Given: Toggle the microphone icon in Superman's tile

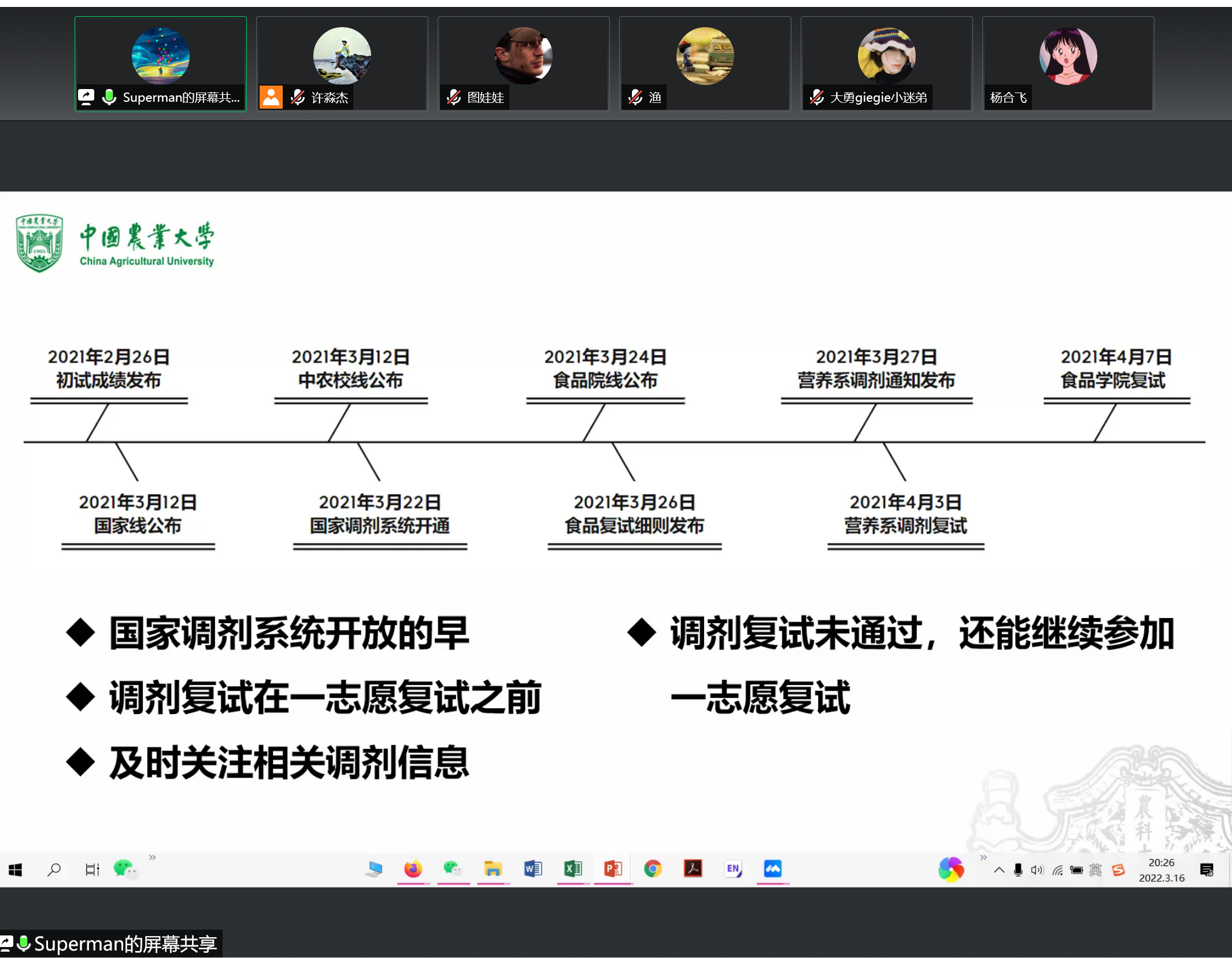Looking at the screenshot, I should click(x=109, y=97).
